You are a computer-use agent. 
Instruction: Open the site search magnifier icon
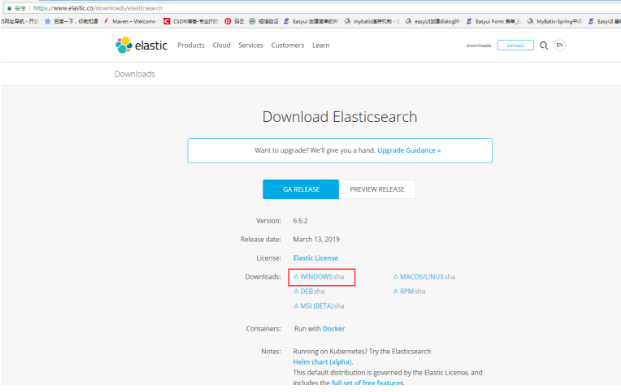point(544,46)
